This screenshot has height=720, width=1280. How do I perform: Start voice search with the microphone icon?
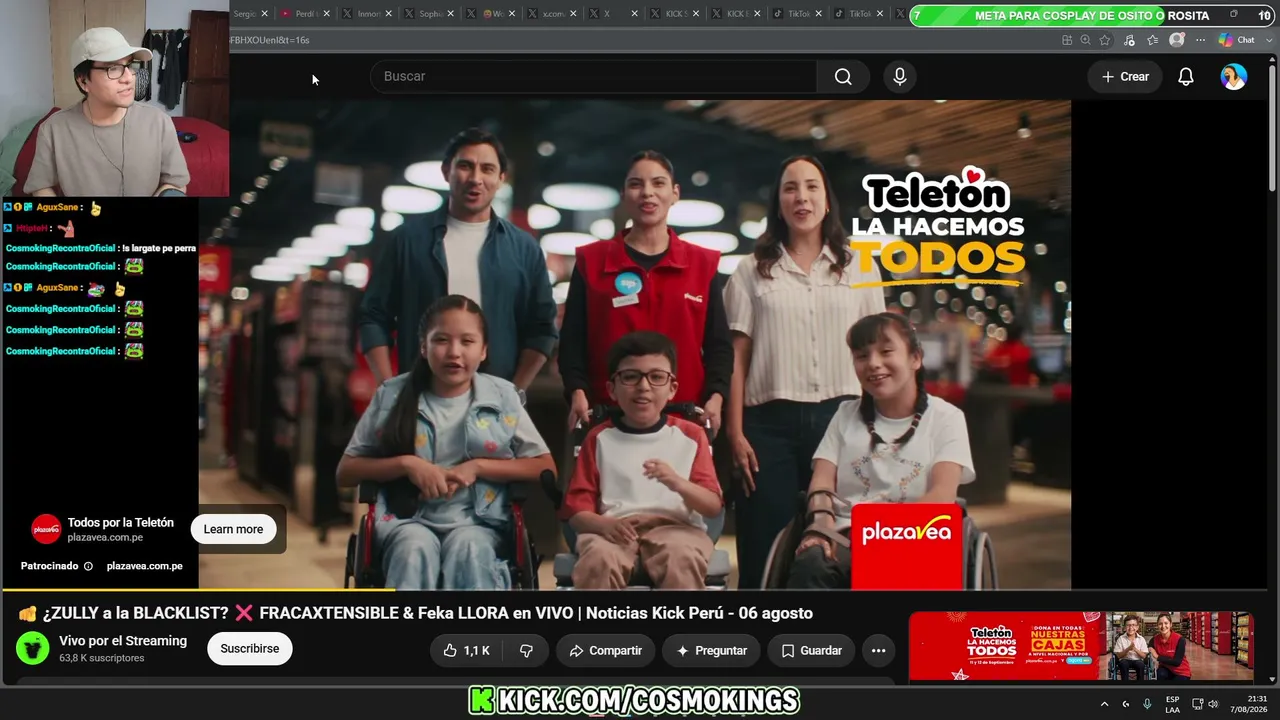900,77
